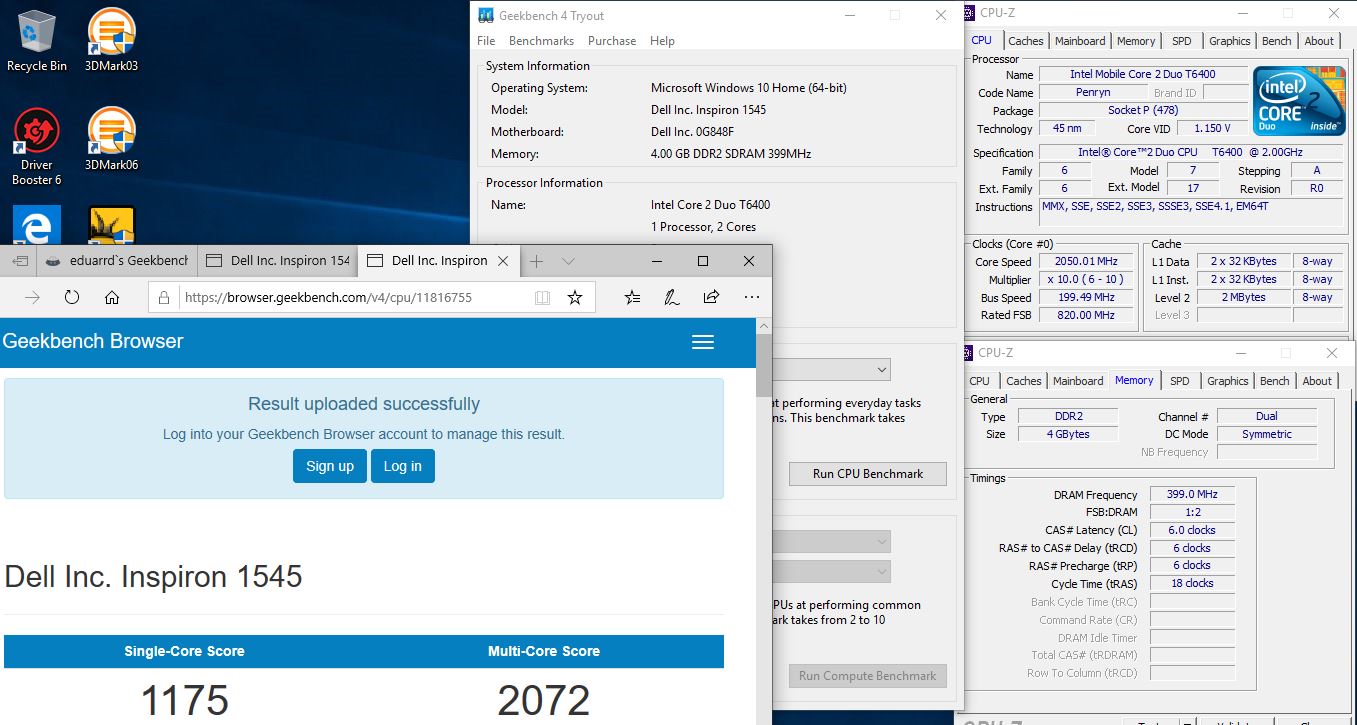Image resolution: width=1357 pixels, height=725 pixels.
Task: Click the CAS# Latency 6.0 clocks value
Action: (1192, 531)
